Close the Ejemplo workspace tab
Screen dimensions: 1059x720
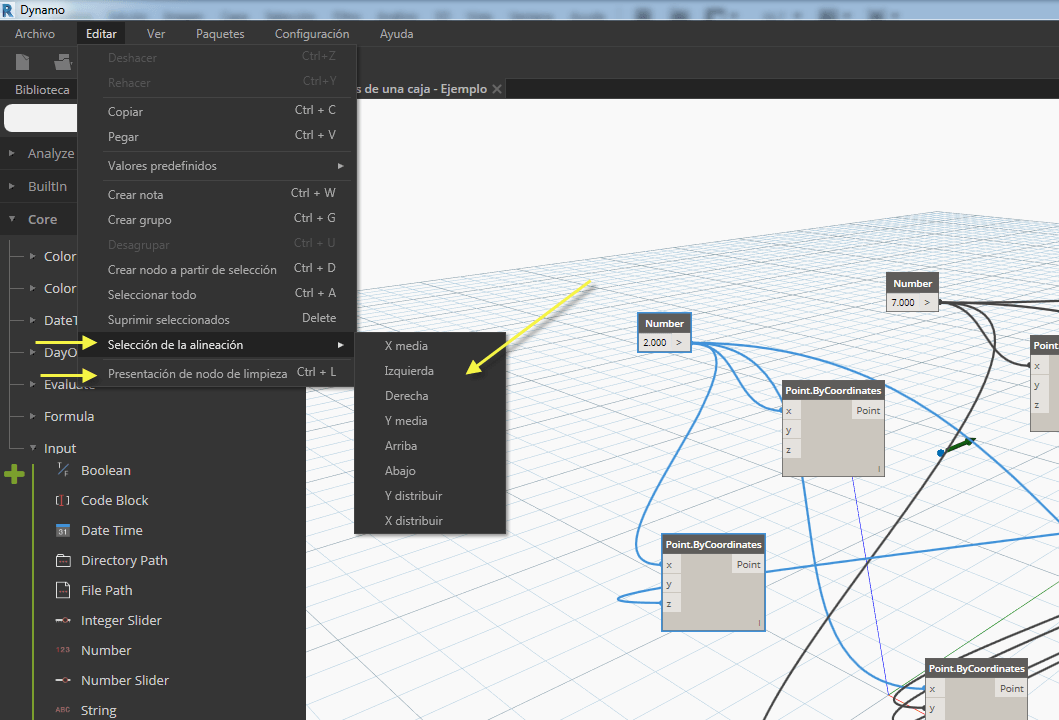pyautogui.click(x=497, y=88)
